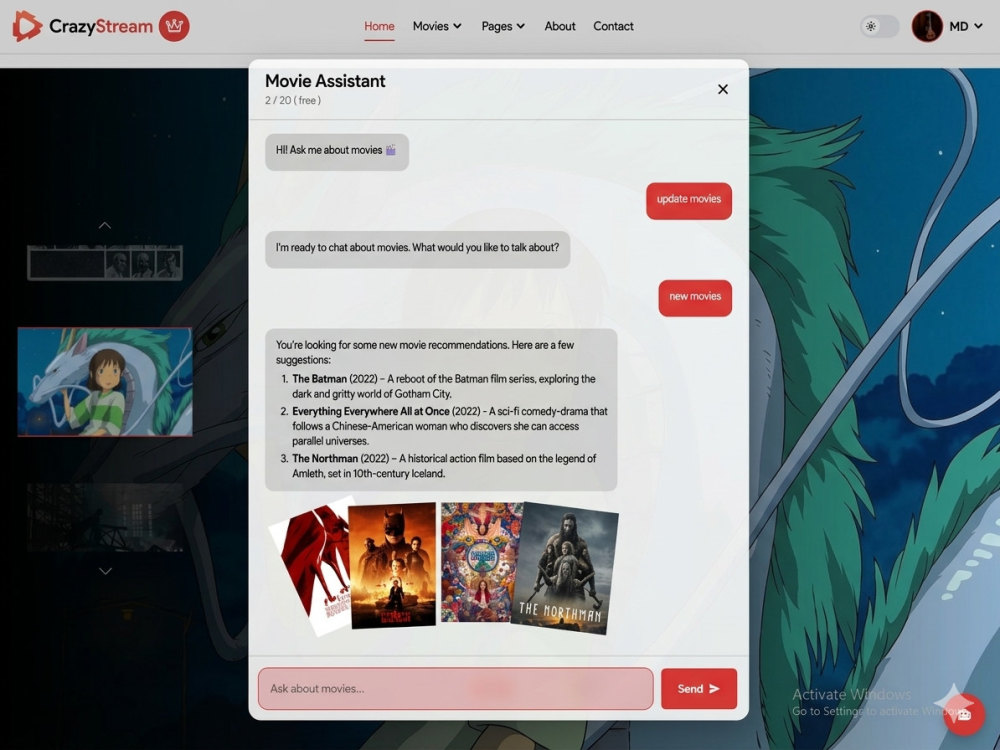Click the CrazyStream play logo icon

pos(27,26)
